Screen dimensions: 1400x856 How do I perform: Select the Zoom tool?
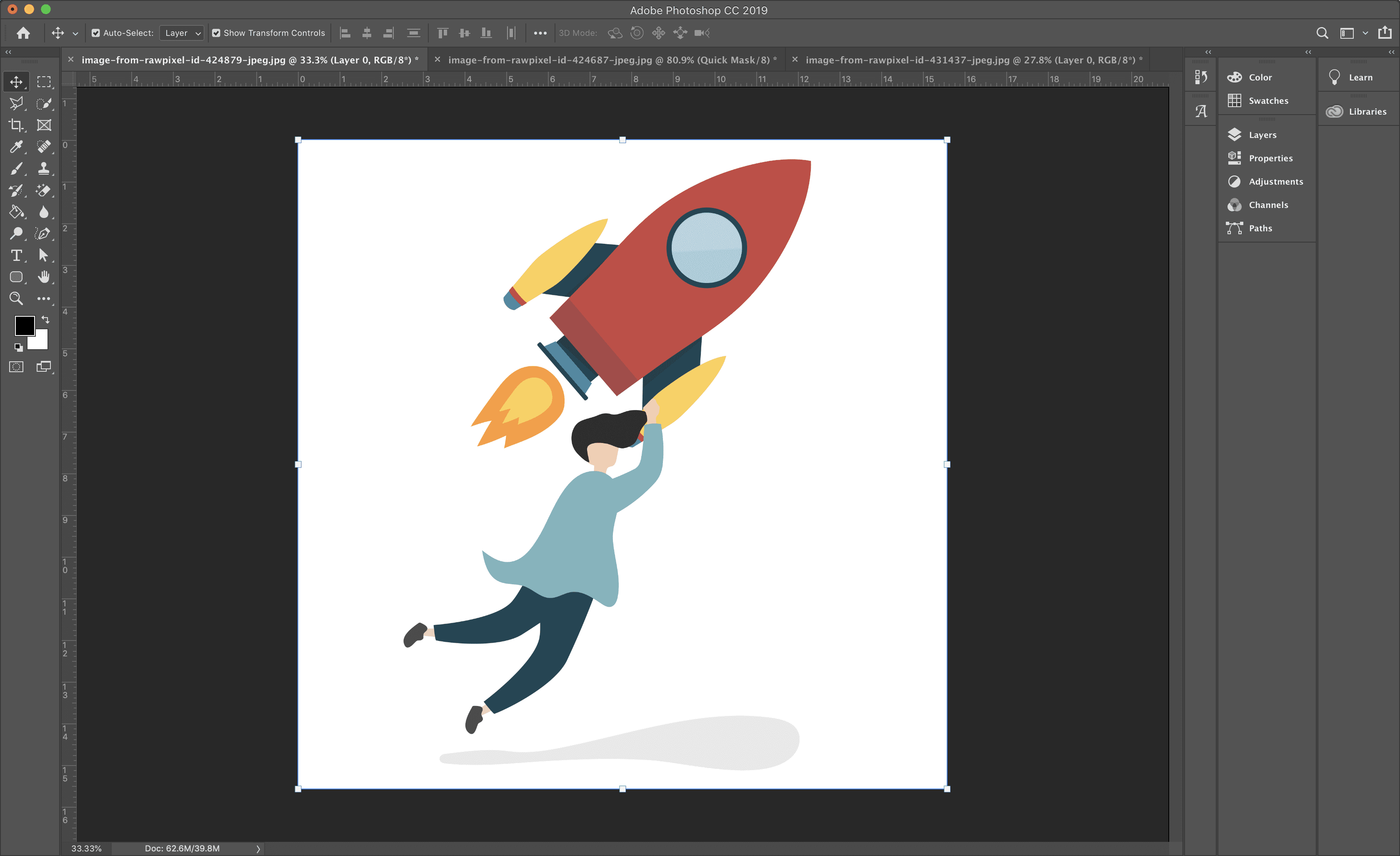pos(15,298)
